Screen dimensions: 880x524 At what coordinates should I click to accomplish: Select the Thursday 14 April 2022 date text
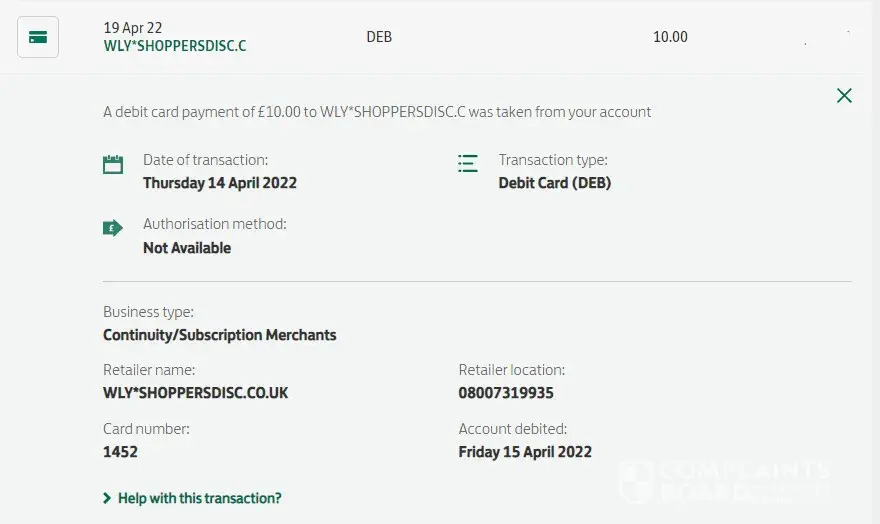pyautogui.click(x=220, y=183)
